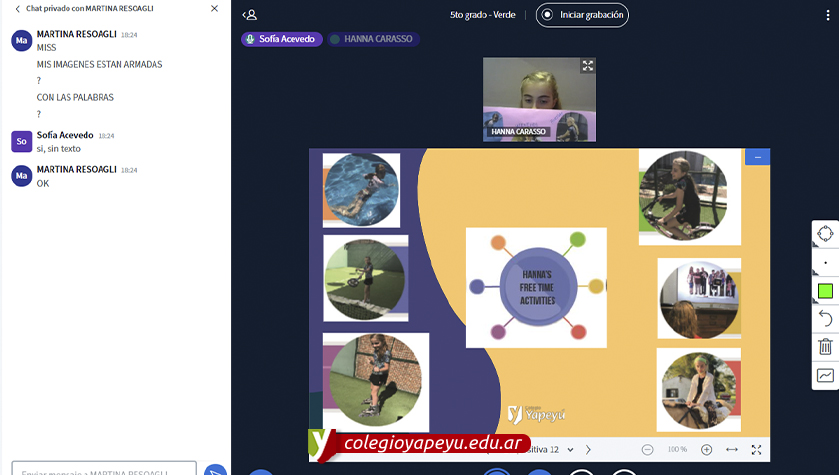Select the pan/hand whiteboard tool

pos(825,233)
